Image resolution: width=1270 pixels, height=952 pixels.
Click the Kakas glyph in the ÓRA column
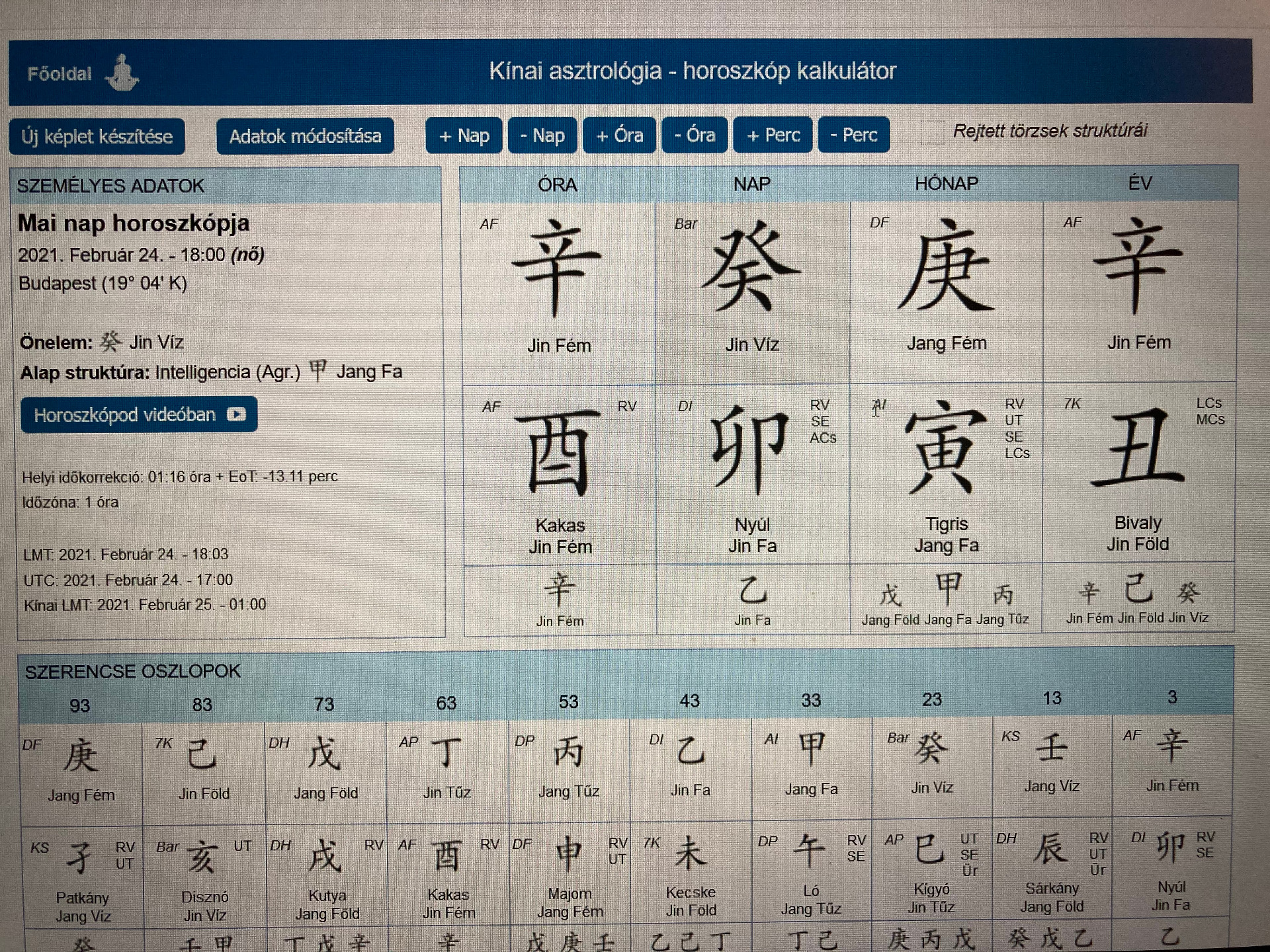click(x=559, y=452)
